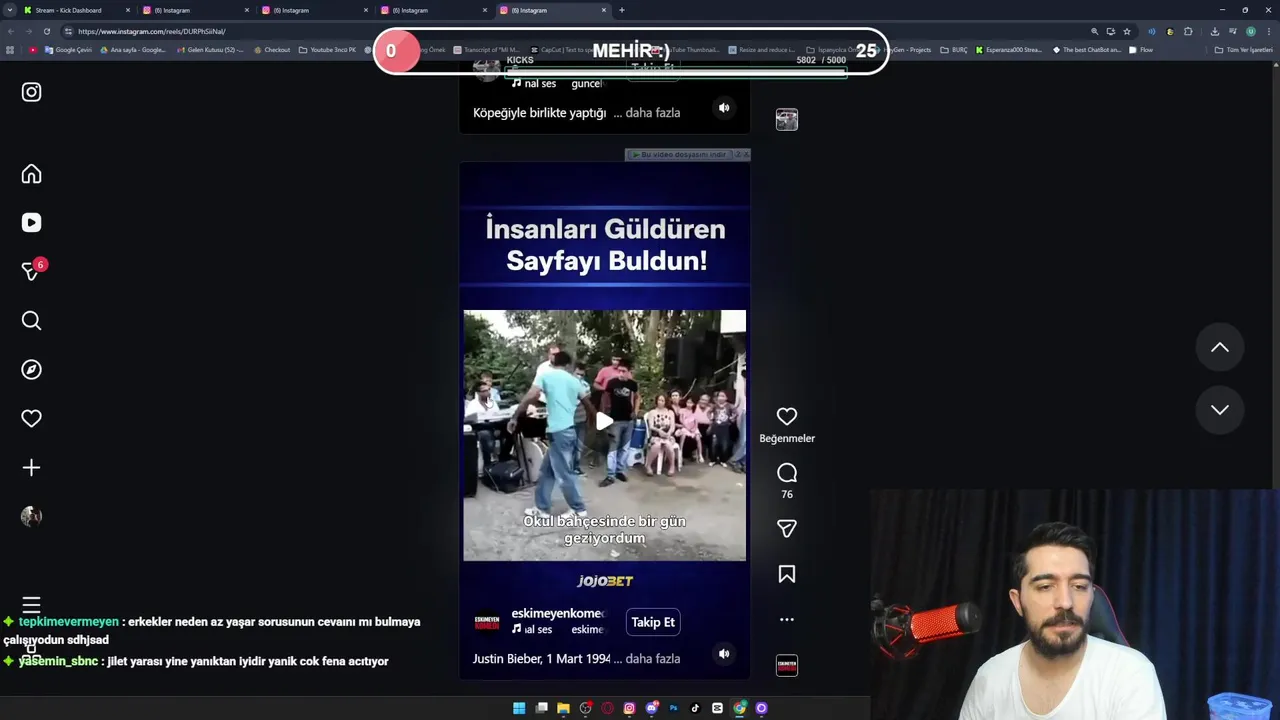Screen dimensions: 1280x720
Task: Open File Explorer from taskbar
Action: 563,708
